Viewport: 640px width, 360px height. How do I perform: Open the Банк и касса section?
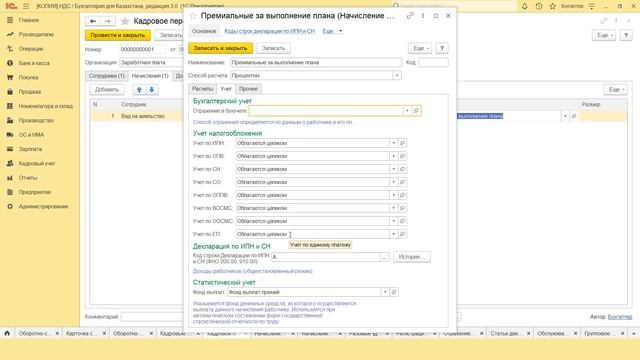click(34, 63)
